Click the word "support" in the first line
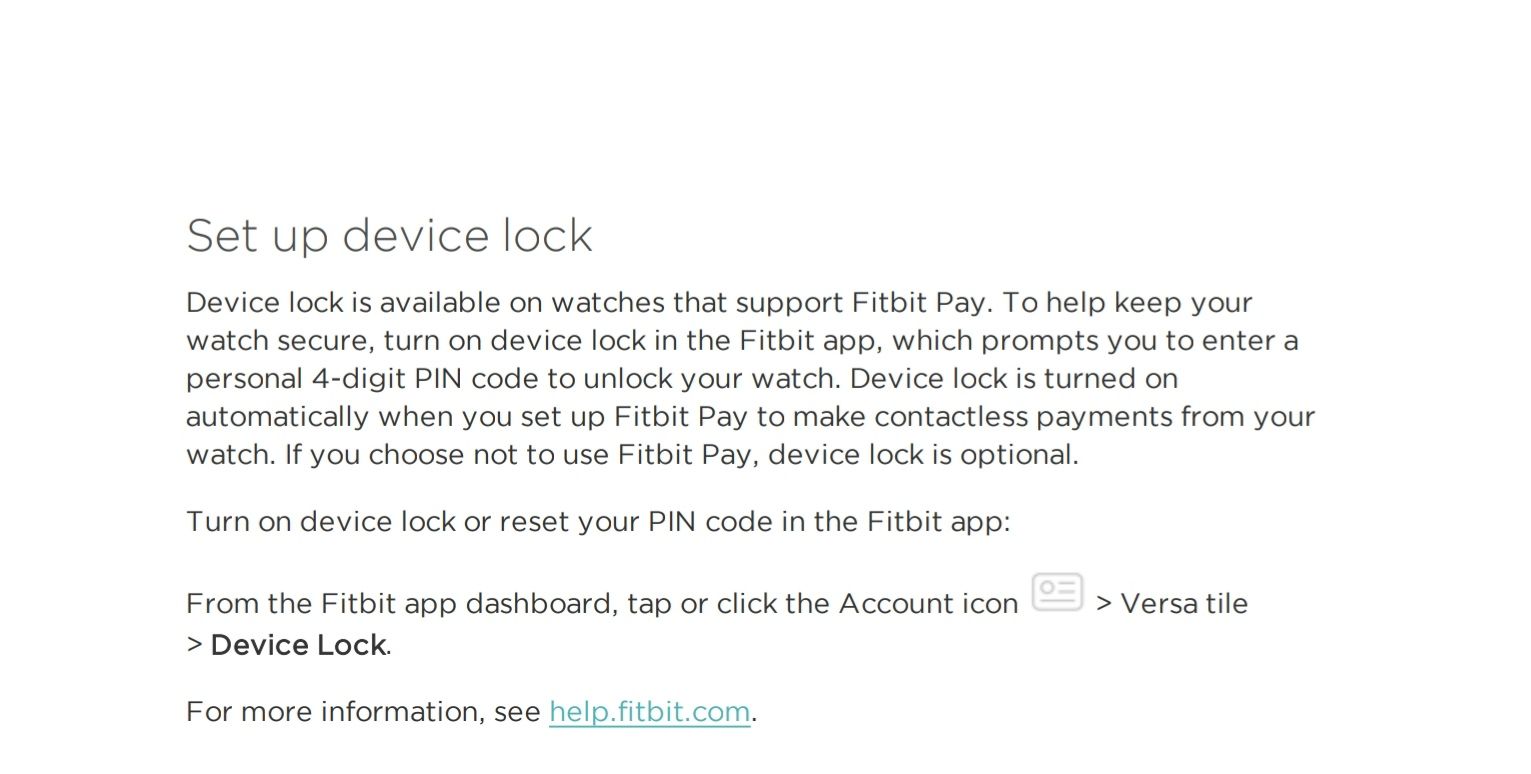Image resolution: width=1531 pixels, height=774 pixels. coord(789,303)
